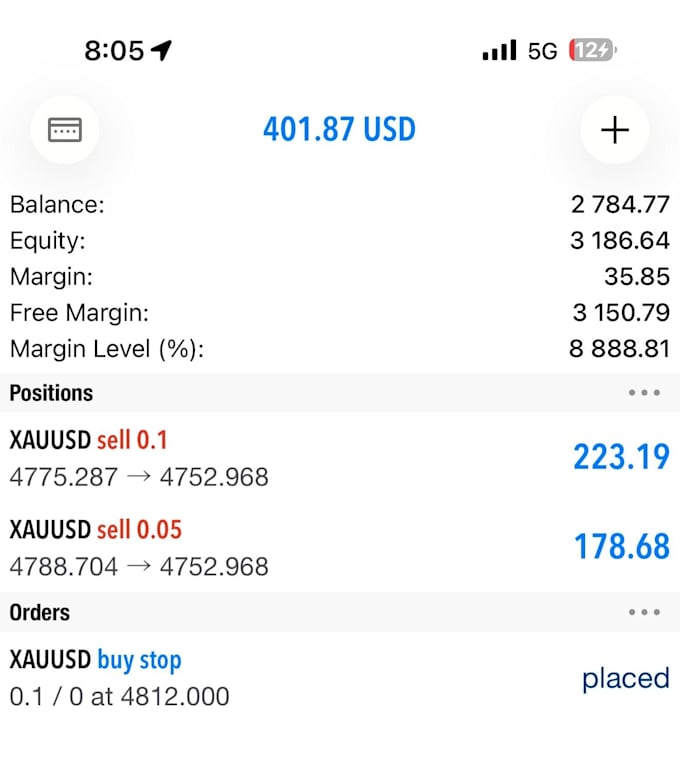The image size is (680, 780).
Task: Open the Positions three-dot menu
Action: (644, 392)
